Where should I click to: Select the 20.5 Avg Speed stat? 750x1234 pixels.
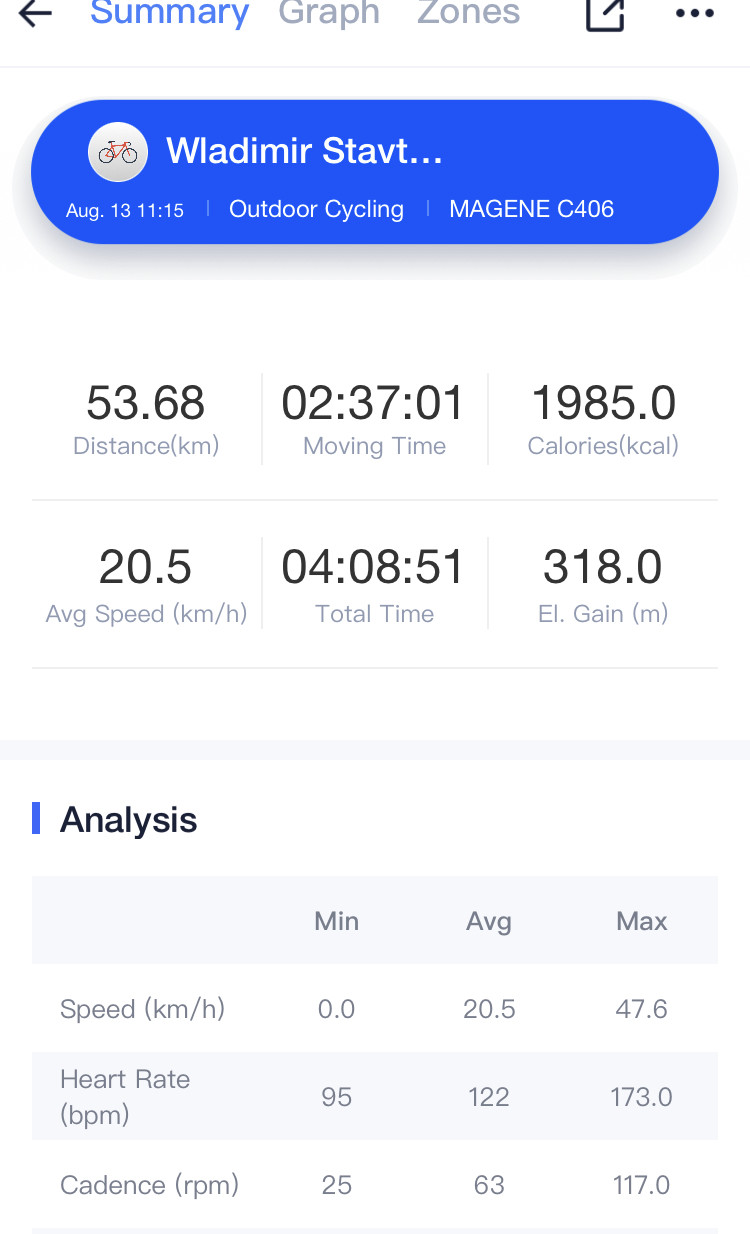tap(146, 586)
